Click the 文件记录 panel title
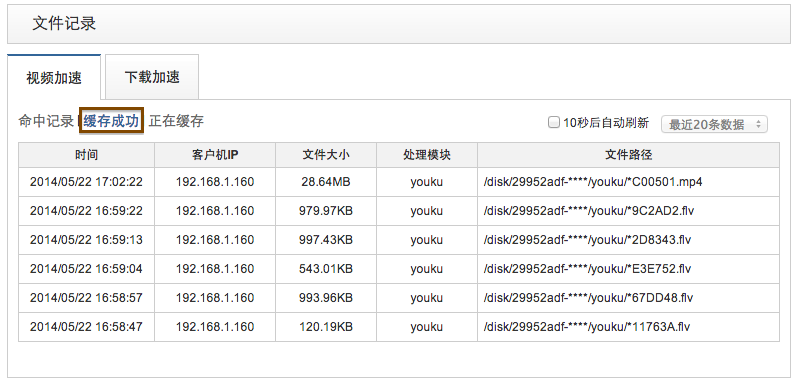Image resolution: width=802 pixels, height=387 pixels. click(x=64, y=24)
